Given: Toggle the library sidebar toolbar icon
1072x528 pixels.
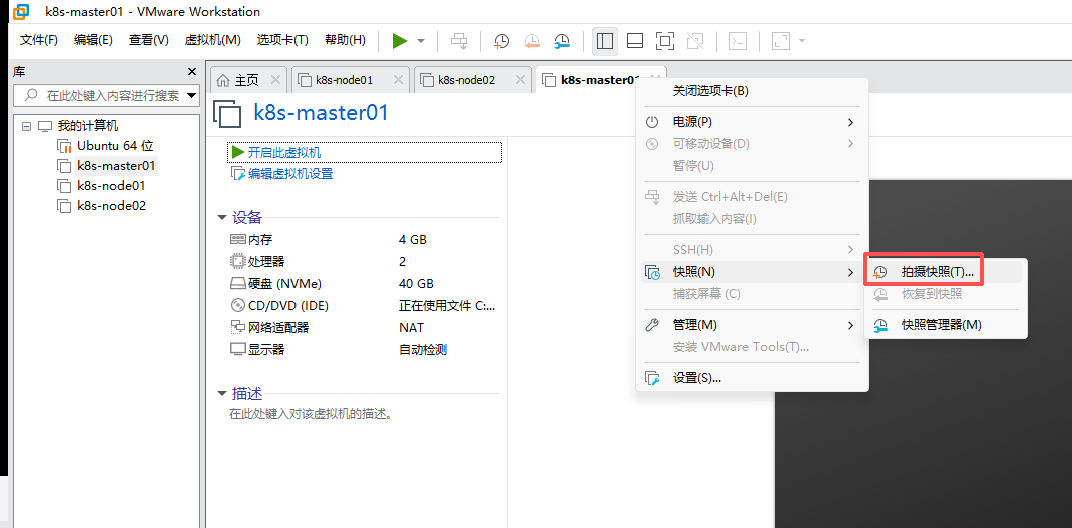Looking at the screenshot, I should (x=604, y=41).
